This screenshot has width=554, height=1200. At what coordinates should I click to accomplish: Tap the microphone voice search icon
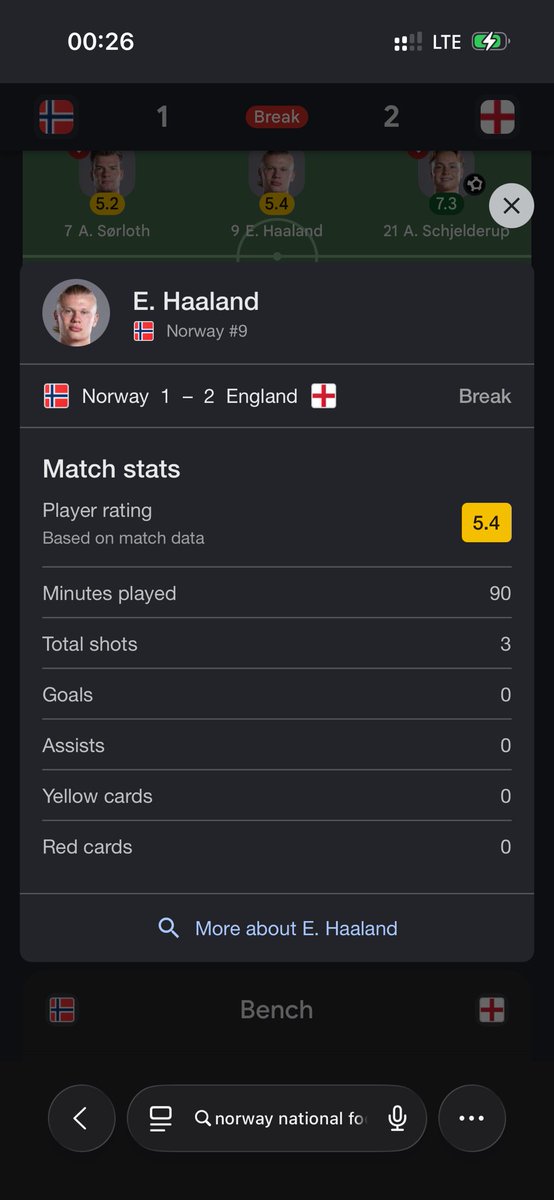pyautogui.click(x=397, y=1119)
